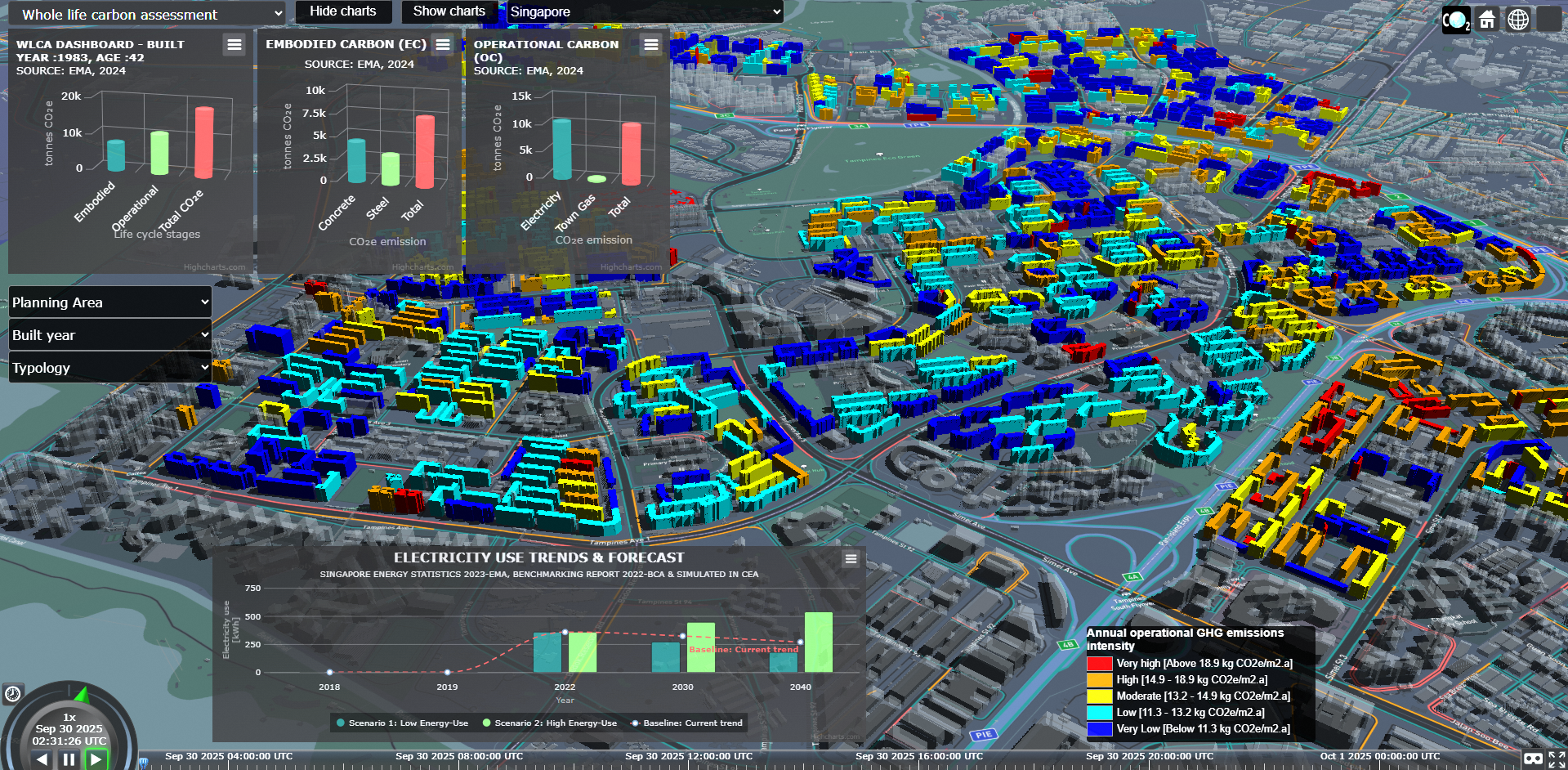The height and width of the screenshot is (770, 1568).
Task: Enter VR mode via headset icon
Action: coord(1533,759)
